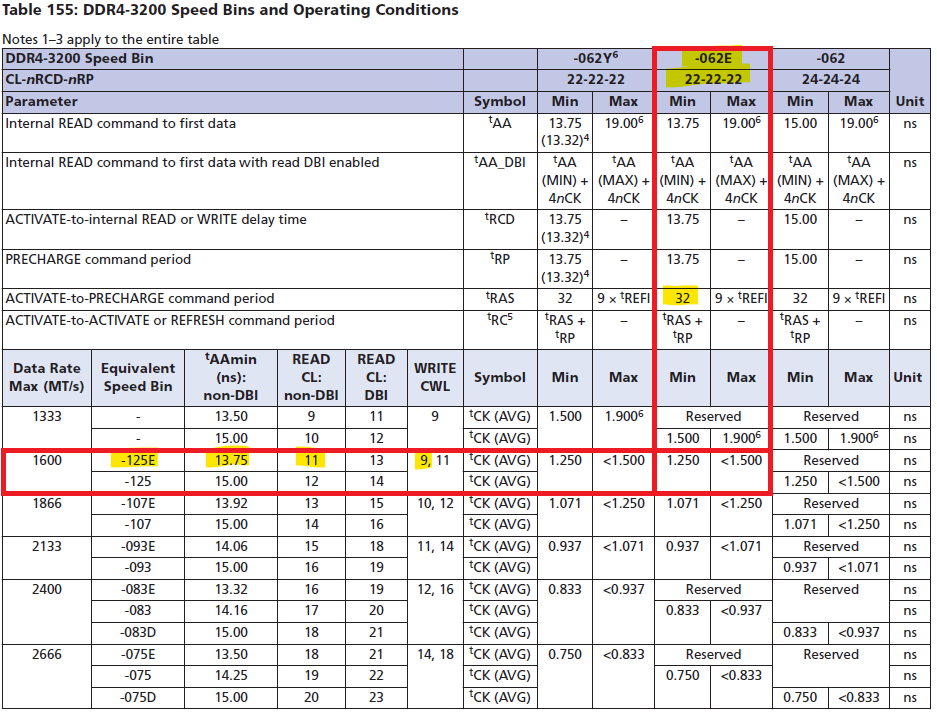This screenshot has width=937, height=712.
Task: Click the highlighted 22-22-22 cell under -062E
Action: 711,79
